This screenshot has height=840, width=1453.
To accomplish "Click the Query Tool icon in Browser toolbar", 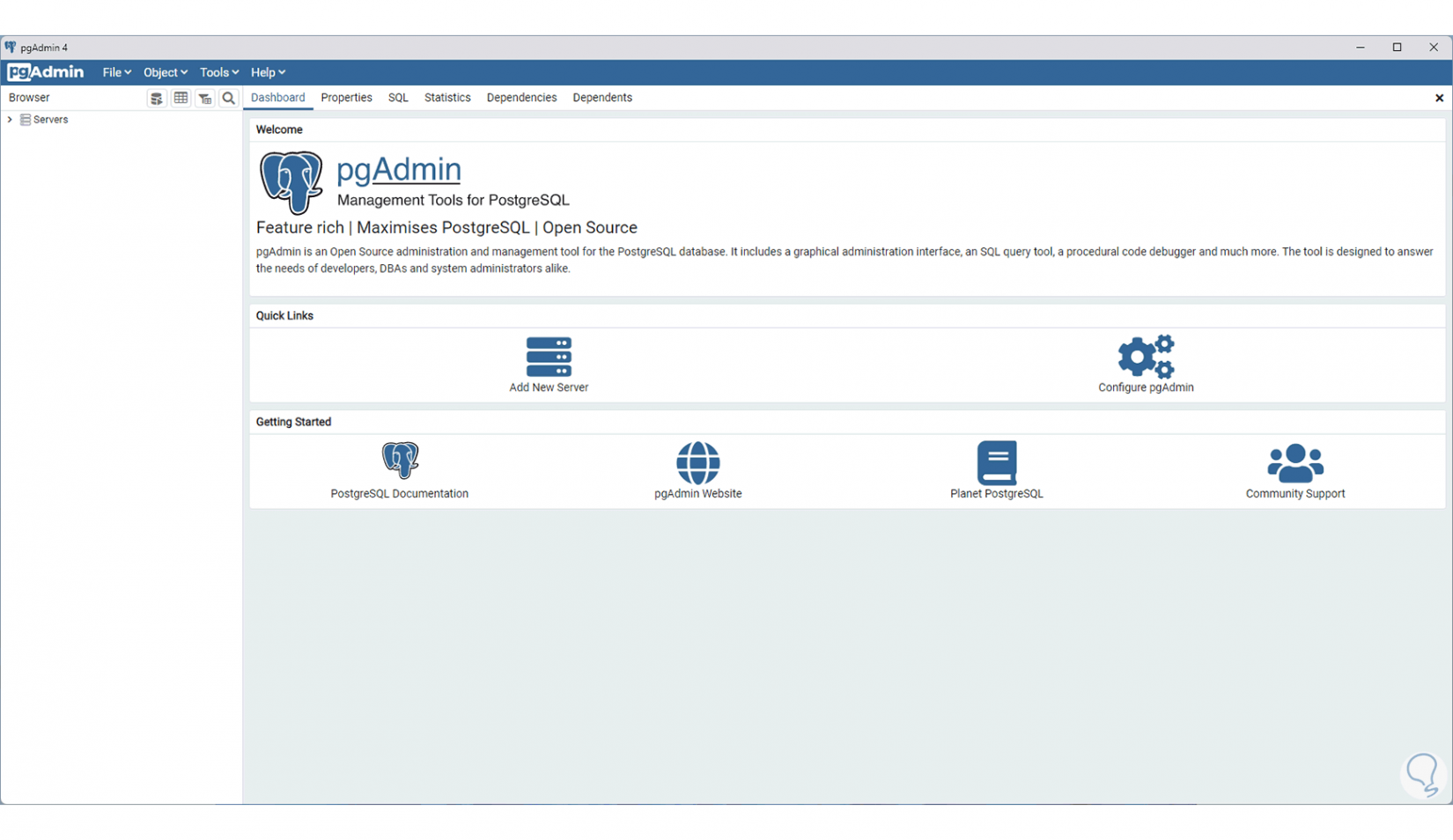I will [156, 98].
